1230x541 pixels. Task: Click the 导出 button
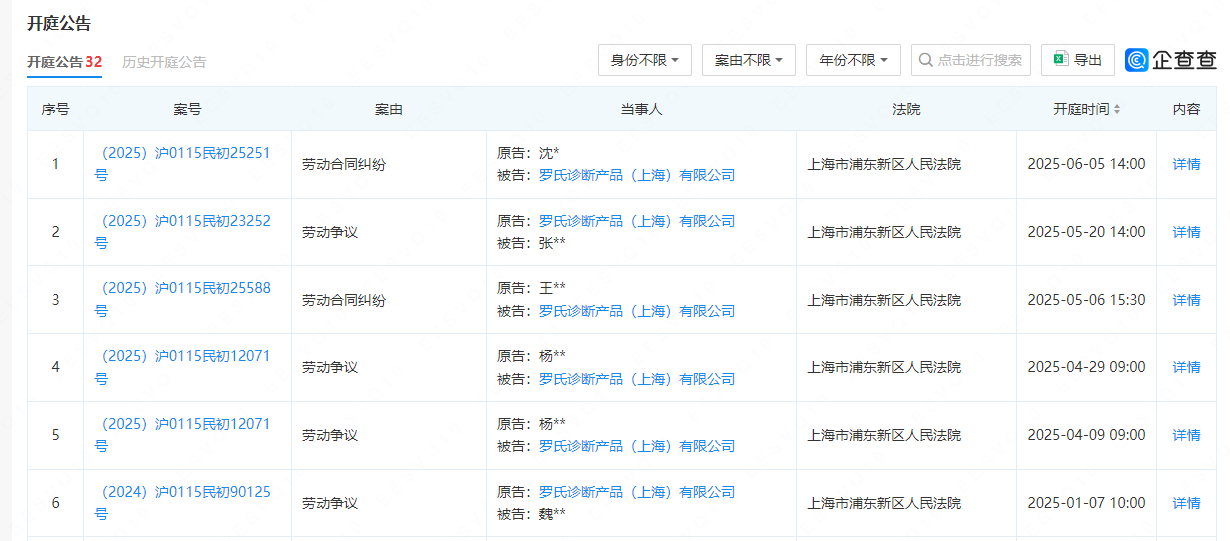(x=1078, y=60)
